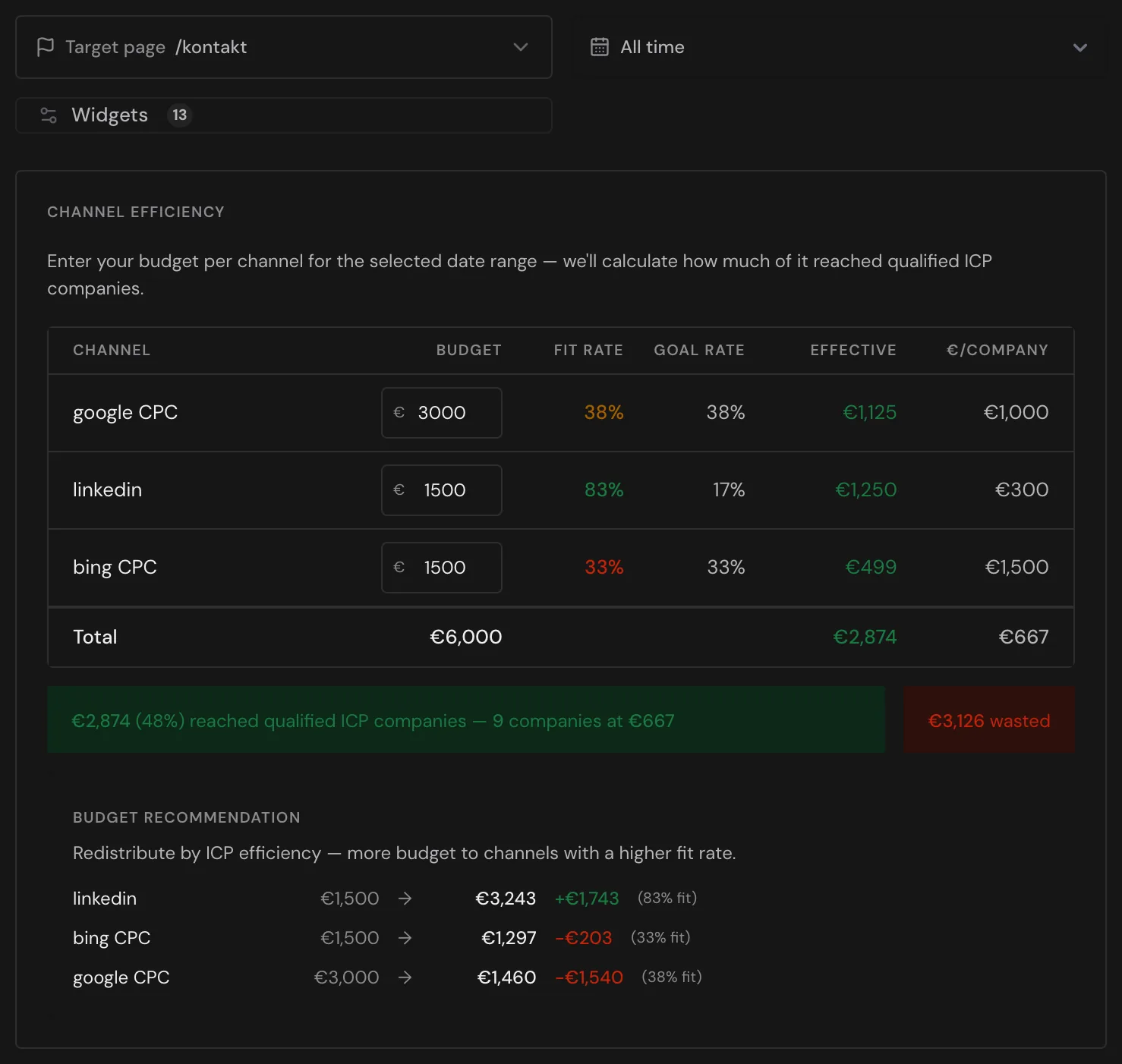The width and height of the screenshot is (1122, 1064).
Task: Click the red €3,126 wasted box
Action: (989, 720)
